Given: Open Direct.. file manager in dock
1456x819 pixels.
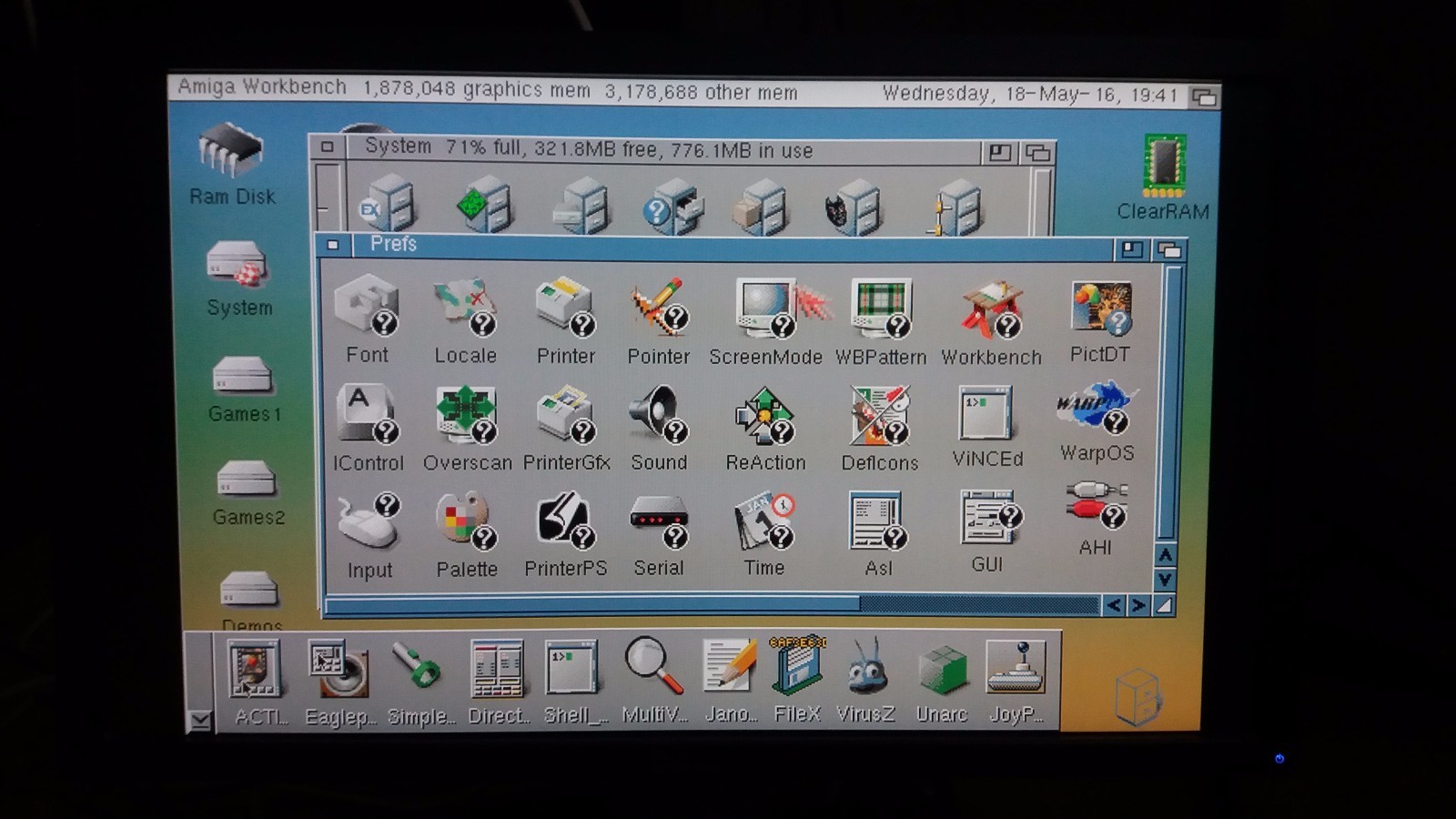Looking at the screenshot, I should coord(497,670).
